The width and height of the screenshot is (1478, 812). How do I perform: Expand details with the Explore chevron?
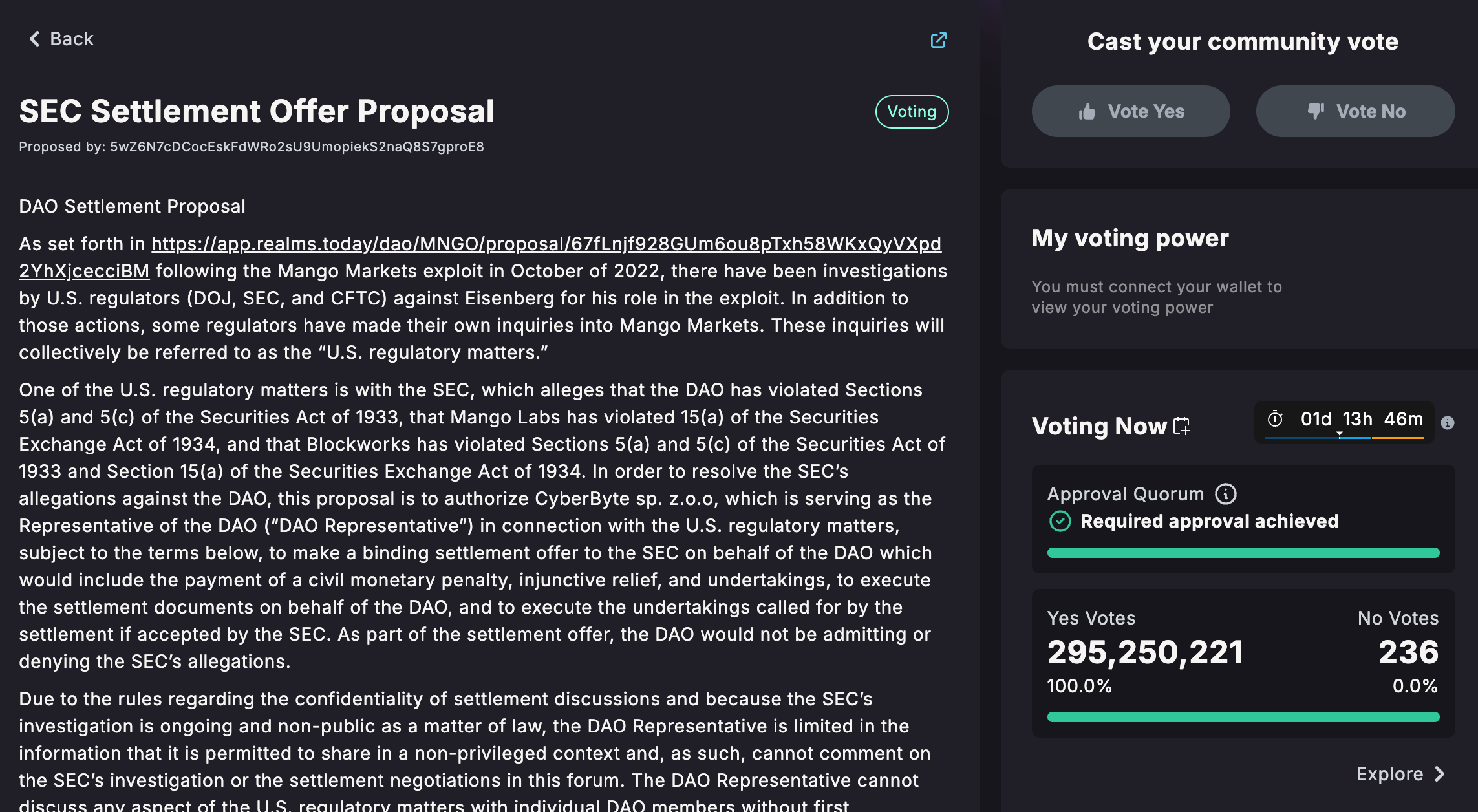click(x=1439, y=774)
